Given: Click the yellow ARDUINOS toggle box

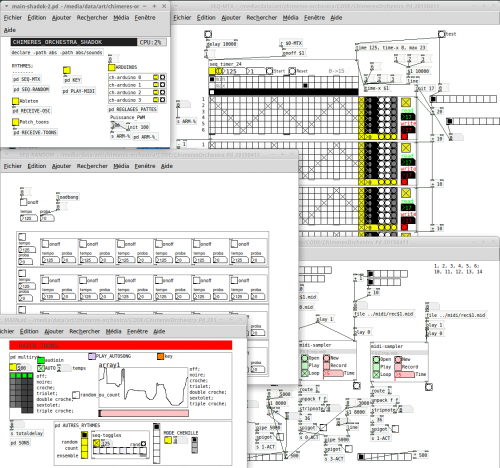Looking at the screenshot, I should tap(111, 67).
